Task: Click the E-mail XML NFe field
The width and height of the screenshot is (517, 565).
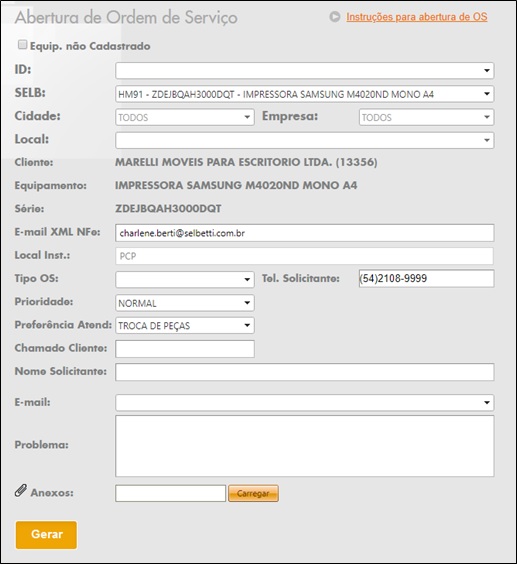Action: (304, 233)
